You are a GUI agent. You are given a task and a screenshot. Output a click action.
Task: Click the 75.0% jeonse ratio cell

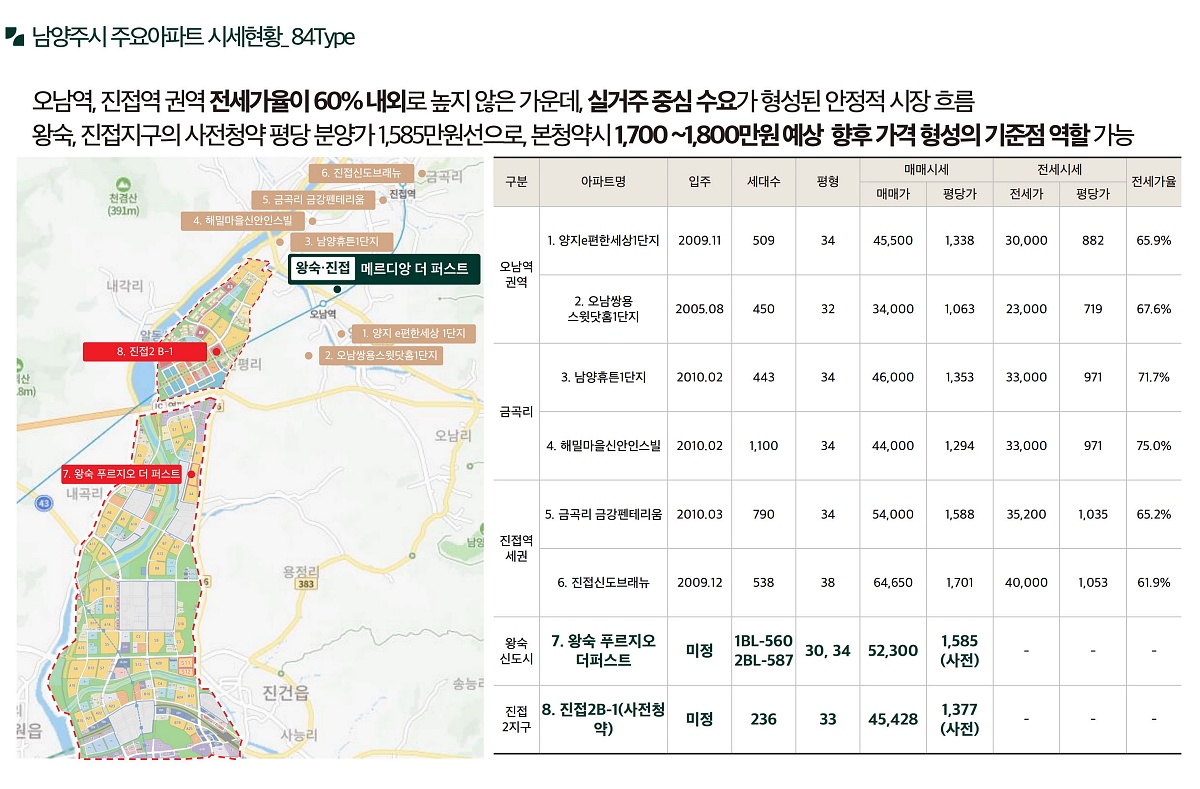(1154, 446)
